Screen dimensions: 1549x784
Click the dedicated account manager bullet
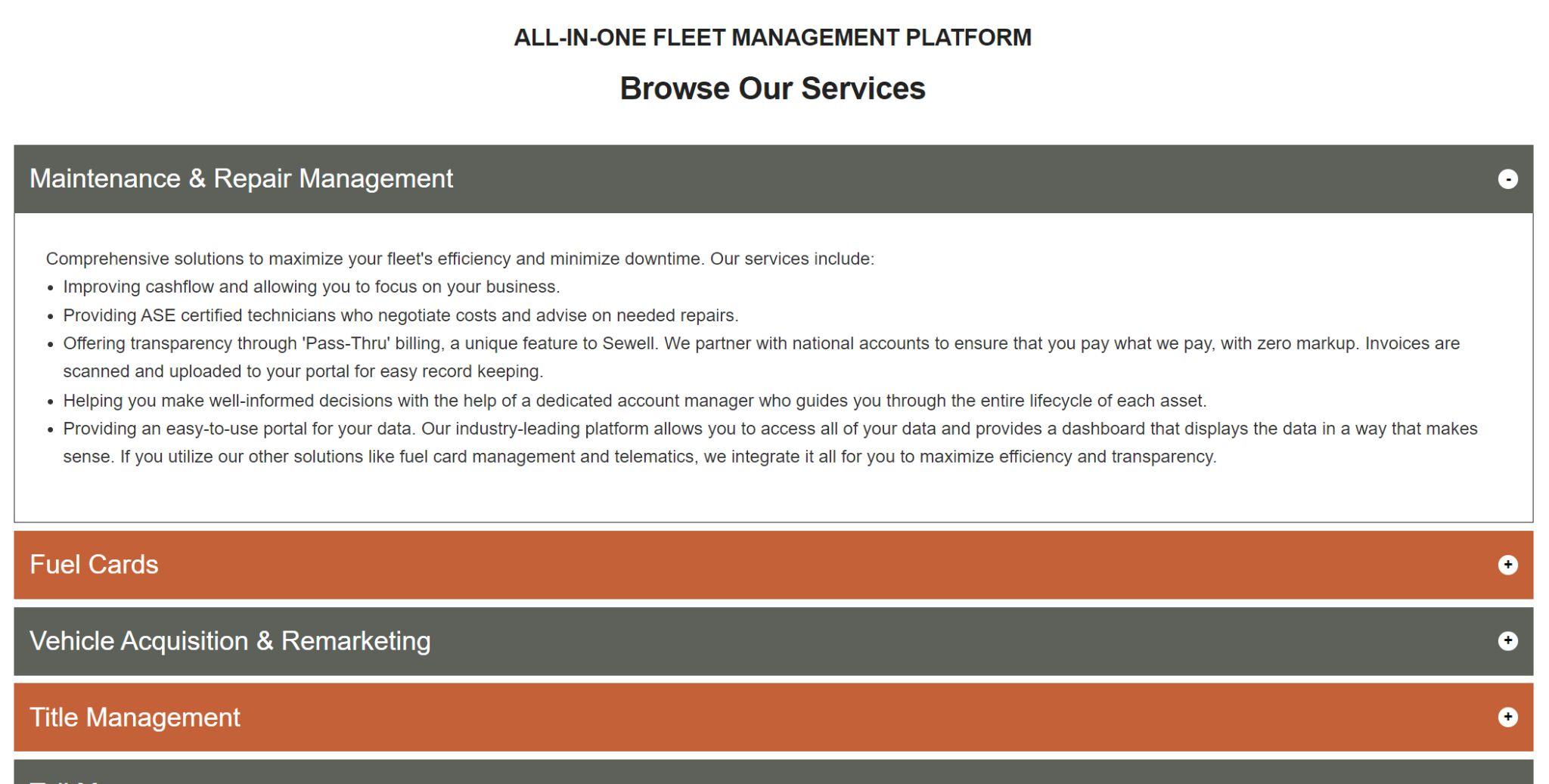point(635,401)
